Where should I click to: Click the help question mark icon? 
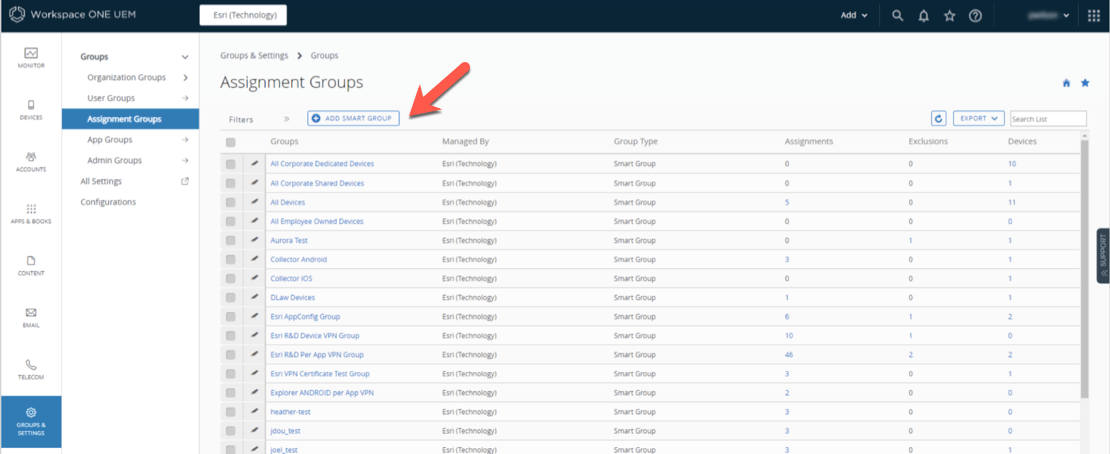(975, 15)
